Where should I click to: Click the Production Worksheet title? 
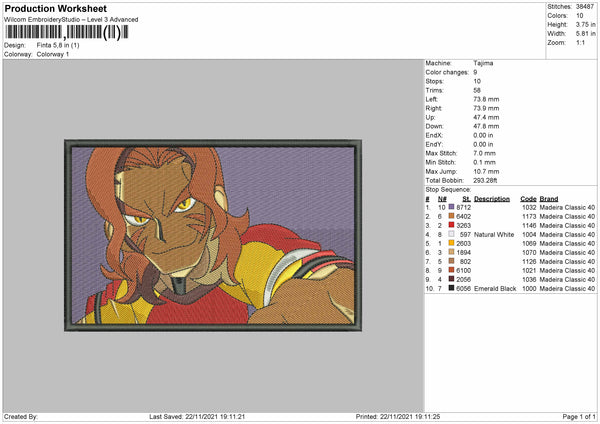[55, 8]
